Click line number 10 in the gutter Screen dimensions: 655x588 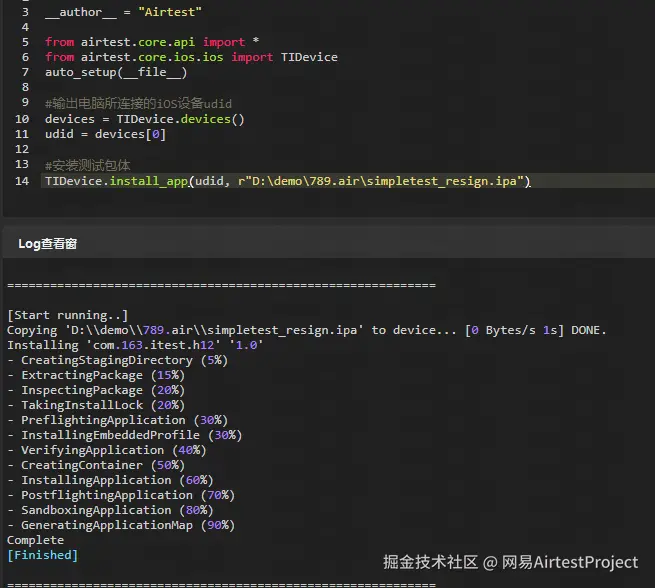pos(22,119)
